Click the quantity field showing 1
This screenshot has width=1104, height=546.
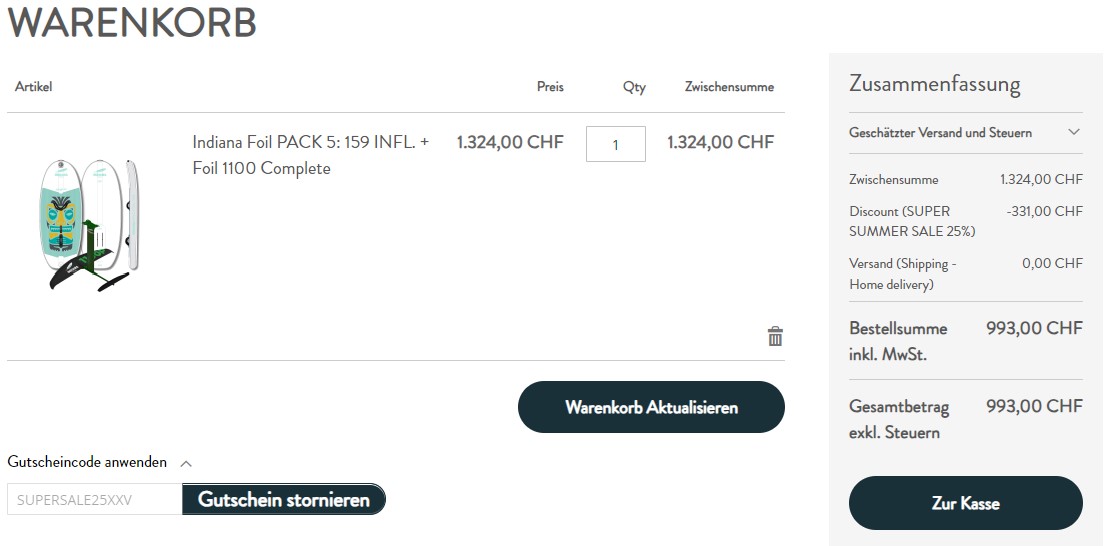pyautogui.click(x=615, y=144)
